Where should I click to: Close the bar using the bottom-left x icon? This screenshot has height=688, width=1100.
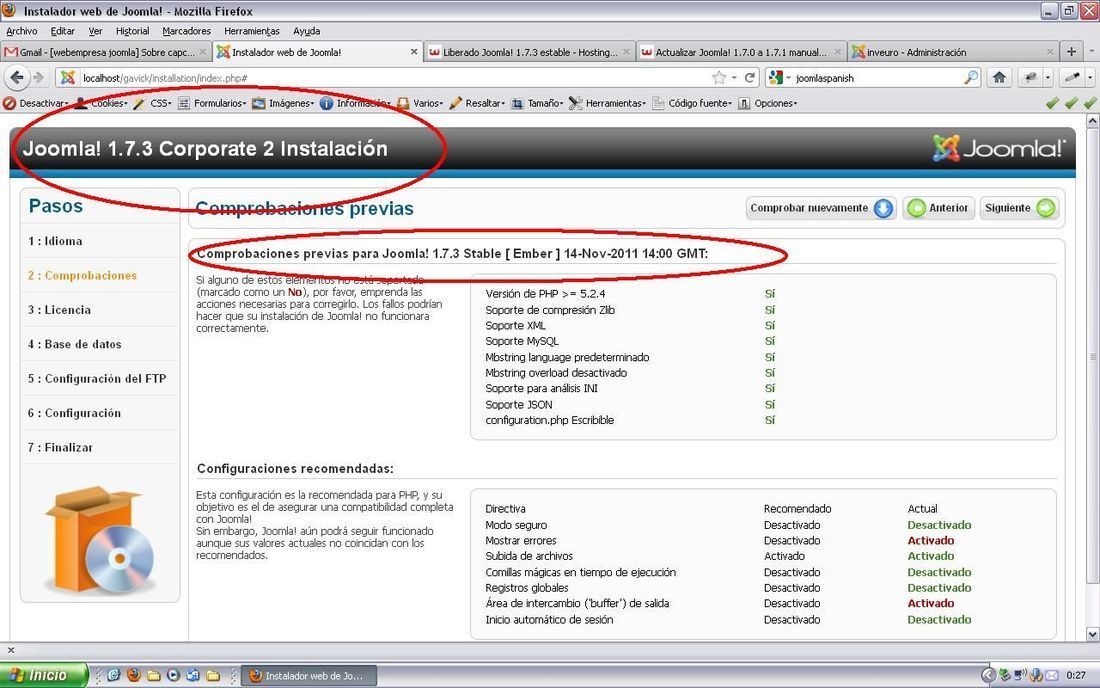[11, 650]
